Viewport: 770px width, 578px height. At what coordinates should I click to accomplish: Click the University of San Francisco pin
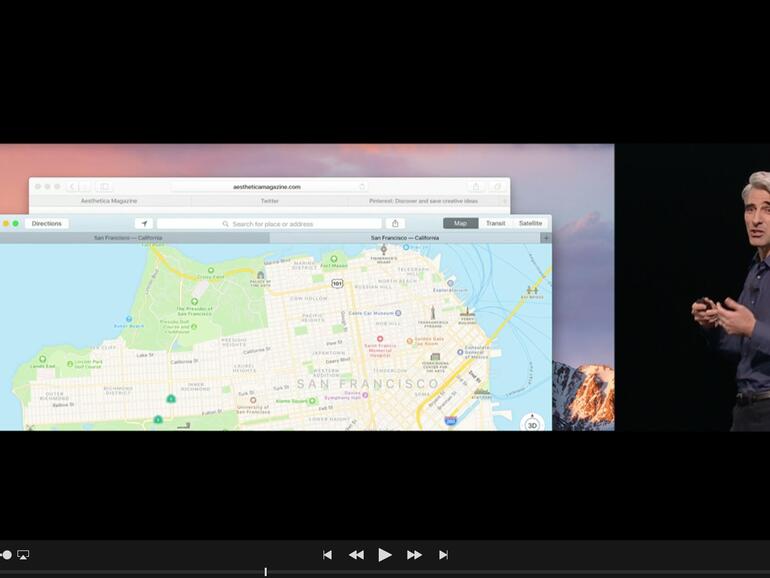tap(253, 400)
